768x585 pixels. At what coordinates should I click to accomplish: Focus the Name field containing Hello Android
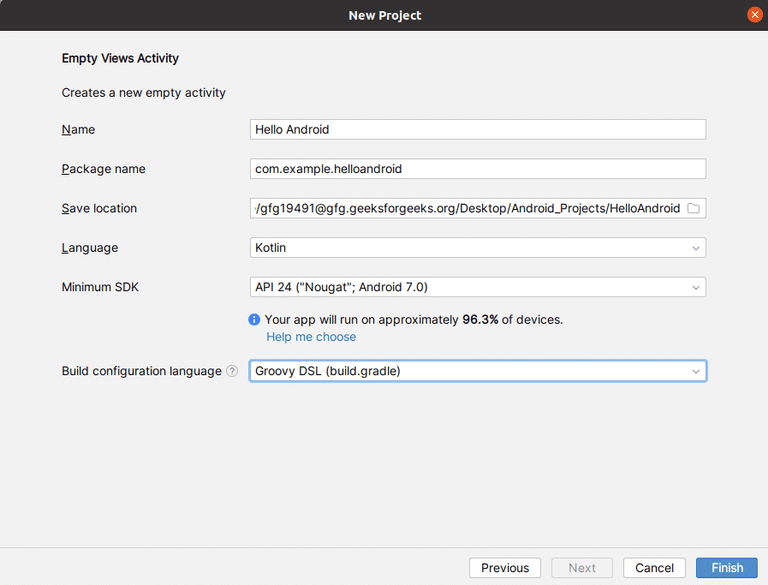click(477, 129)
